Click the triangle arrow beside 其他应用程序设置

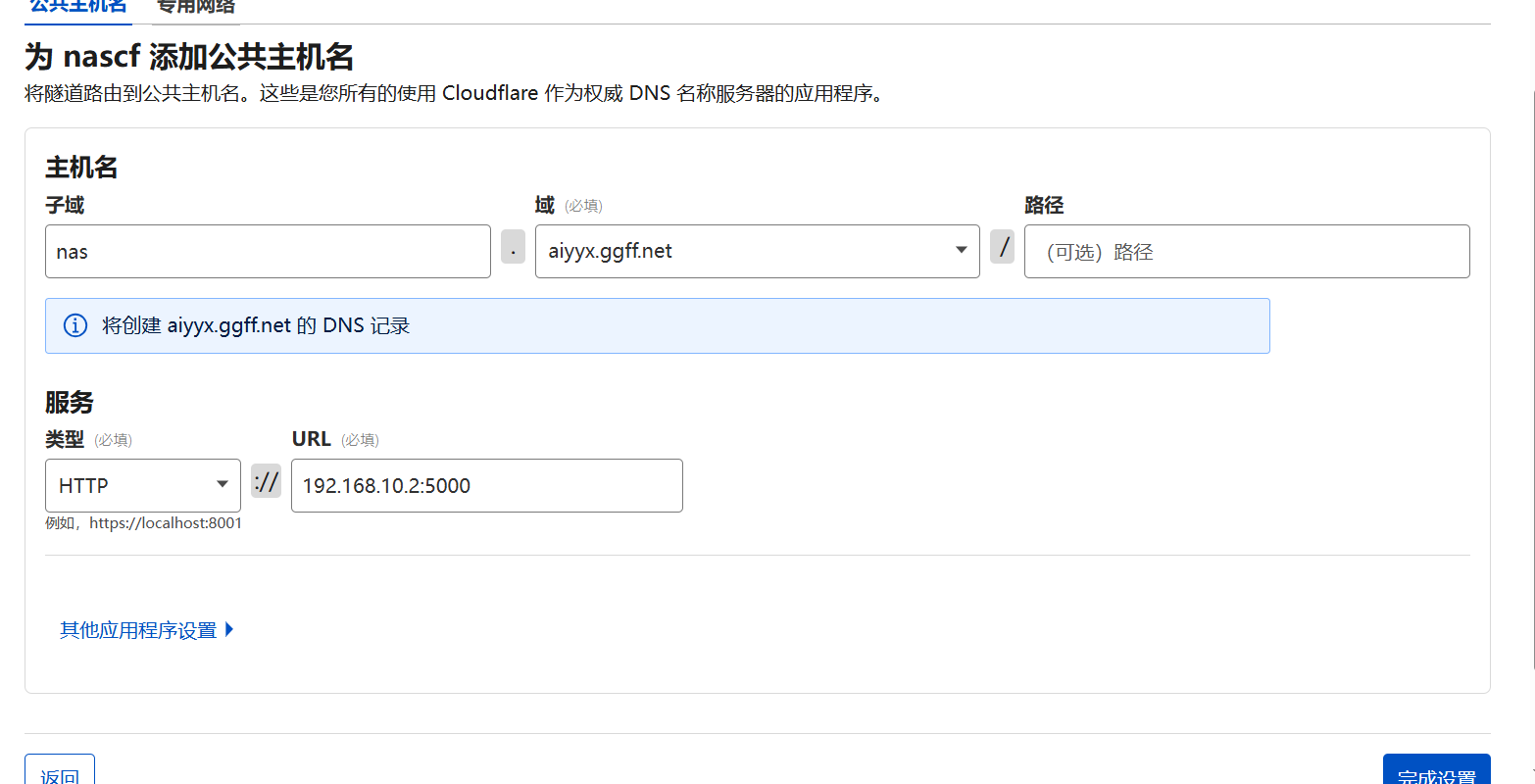(x=229, y=629)
